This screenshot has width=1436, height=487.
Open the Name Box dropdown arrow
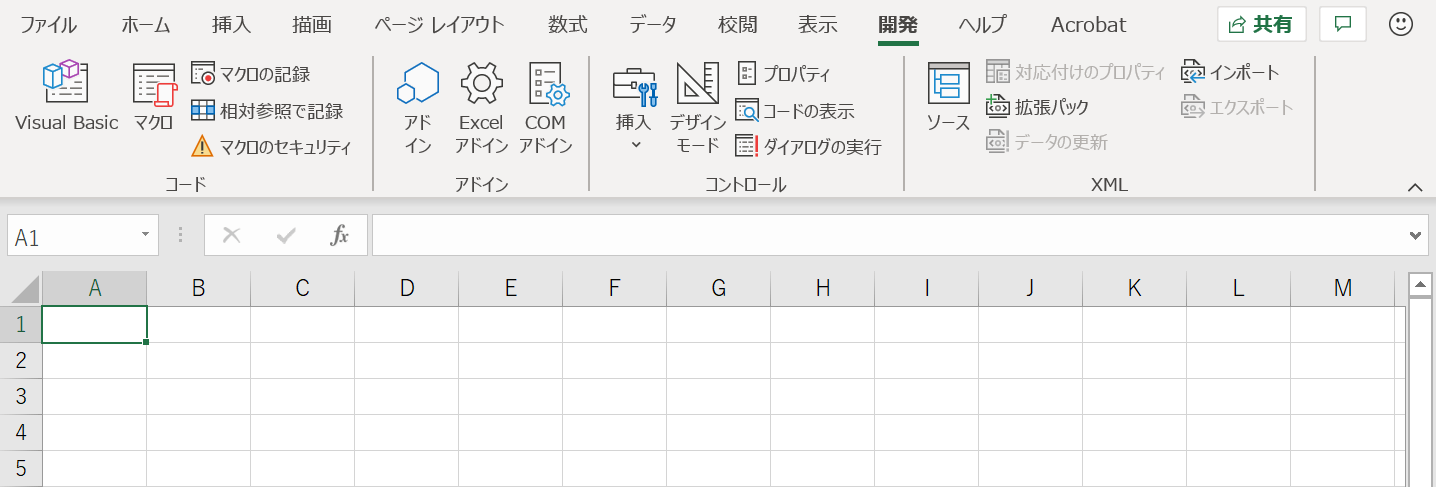145,236
